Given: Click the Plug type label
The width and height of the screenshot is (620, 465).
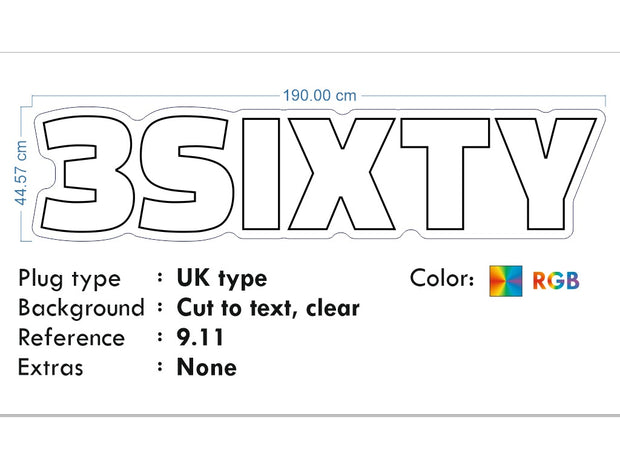Looking at the screenshot, I should 69,279.
